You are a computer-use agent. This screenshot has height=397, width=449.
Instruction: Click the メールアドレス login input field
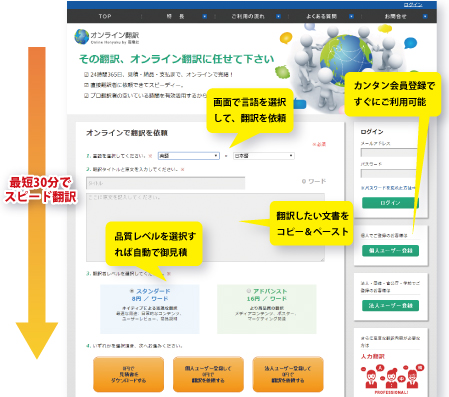tap(389, 153)
